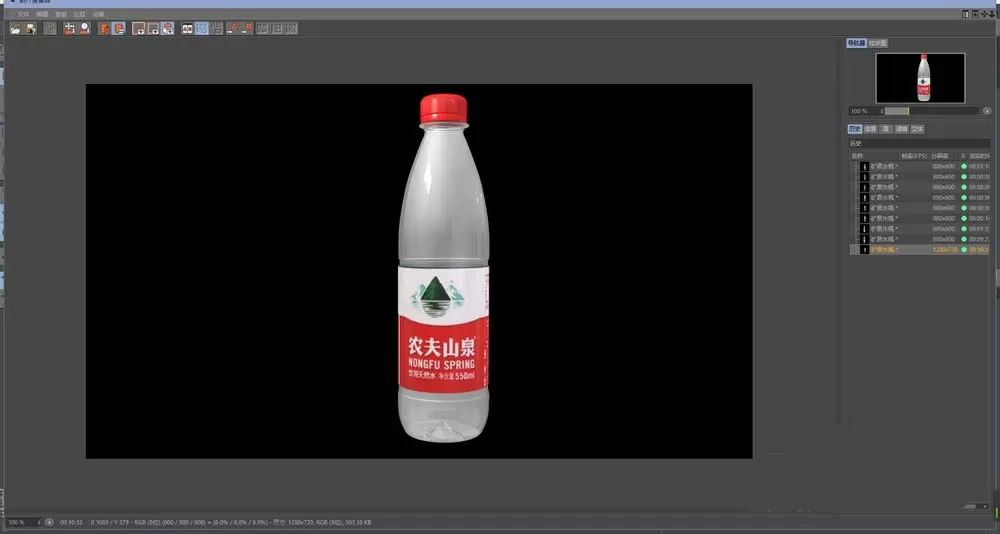
Task: Click thumbnail of the 1280x720 history entry
Action: (865, 249)
